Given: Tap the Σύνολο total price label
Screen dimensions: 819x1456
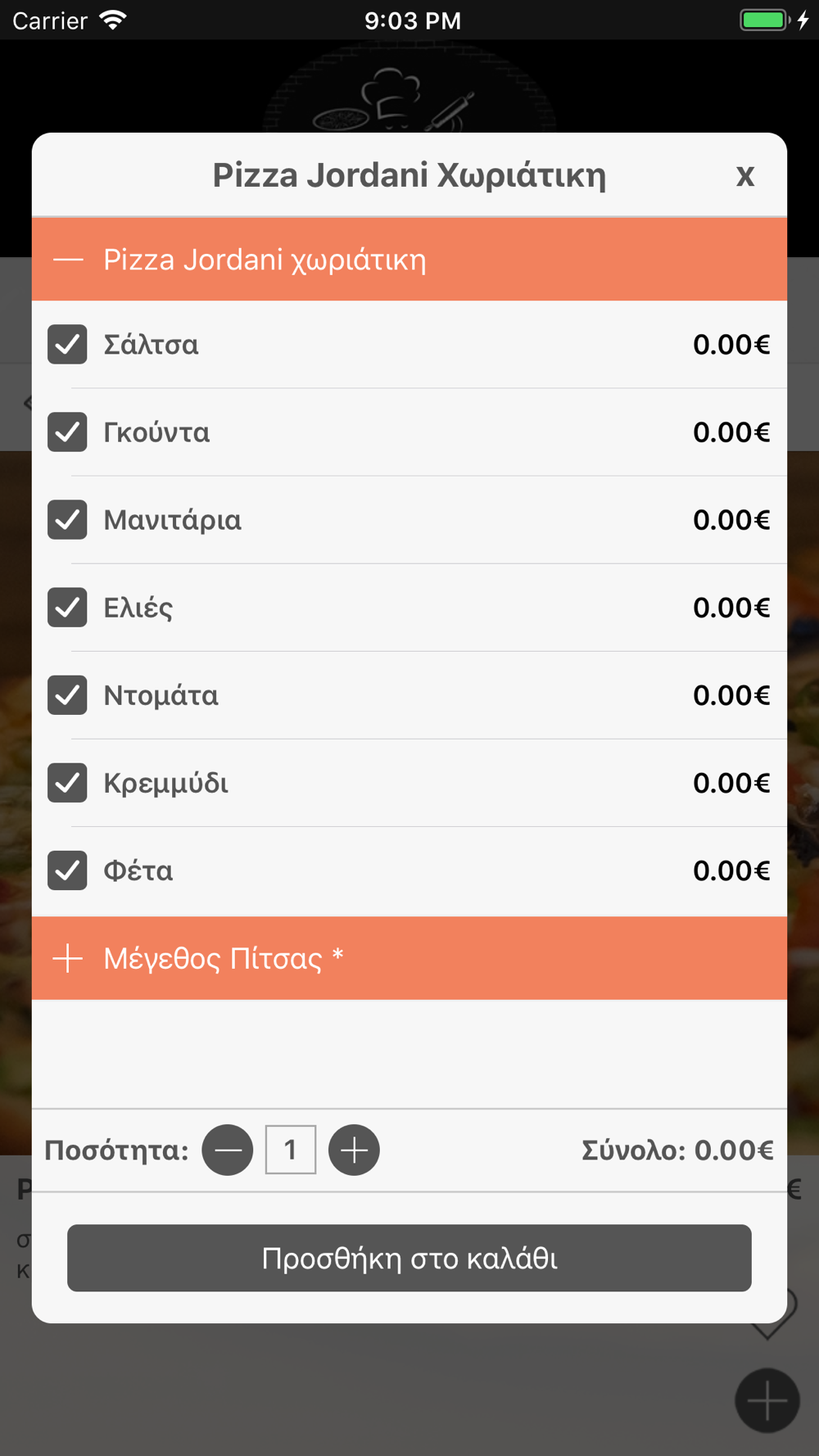Looking at the screenshot, I should [x=677, y=1151].
